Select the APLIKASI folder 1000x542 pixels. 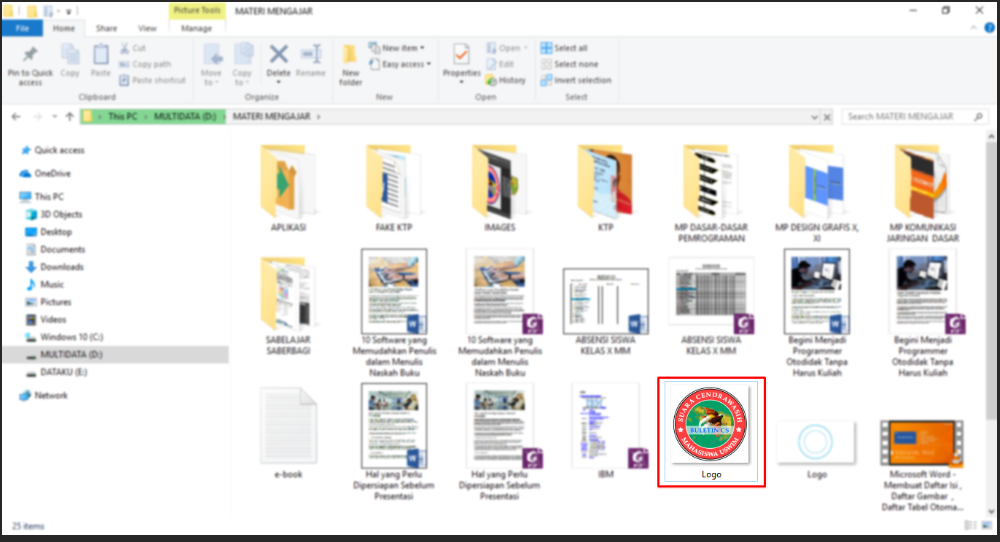(x=288, y=189)
